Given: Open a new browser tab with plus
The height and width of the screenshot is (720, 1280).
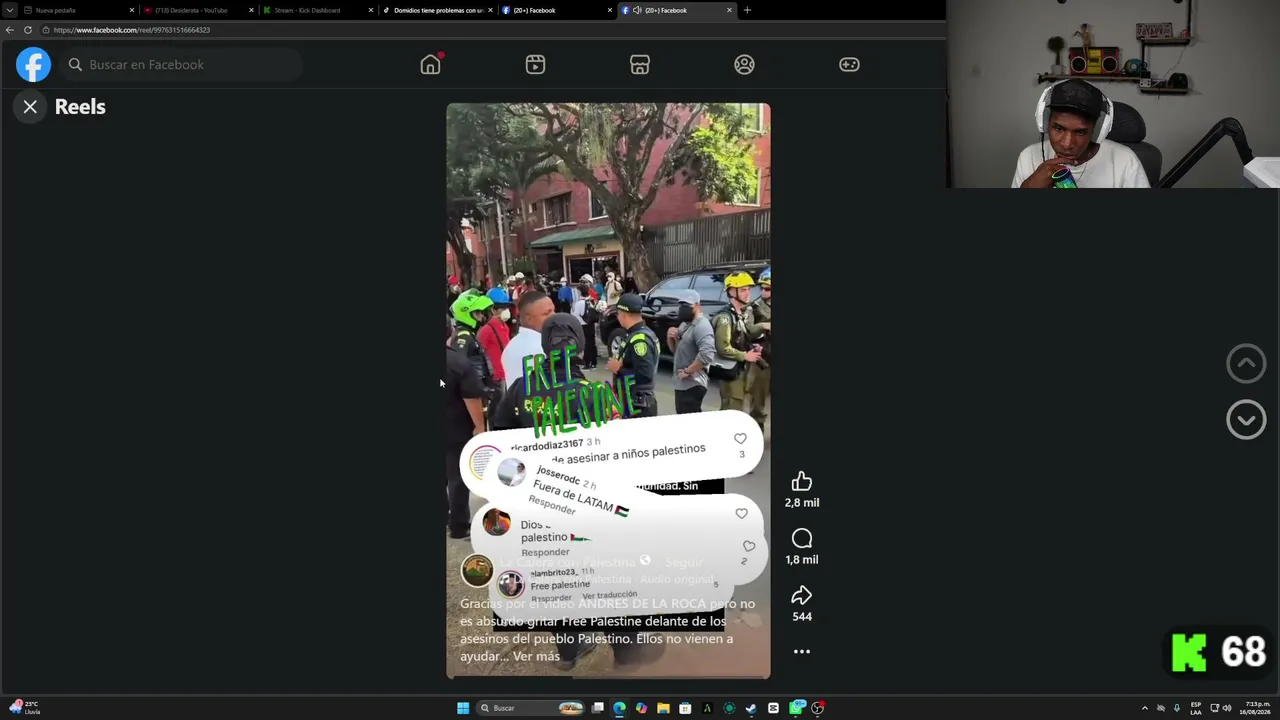Looking at the screenshot, I should point(747,10).
